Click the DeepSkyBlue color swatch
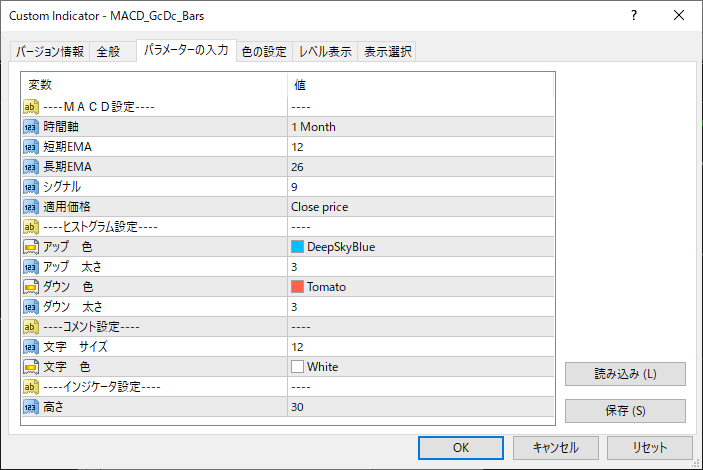The image size is (703, 470). pos(298,247)
